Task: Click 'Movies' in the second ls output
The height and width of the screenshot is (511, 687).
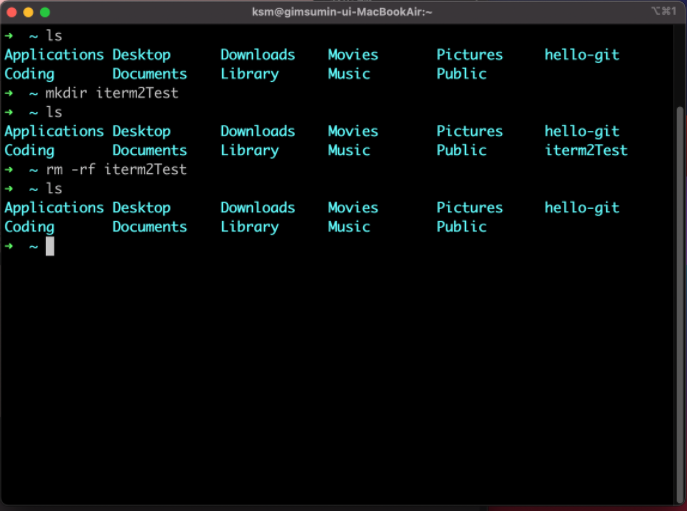Action: click(353, 131)
